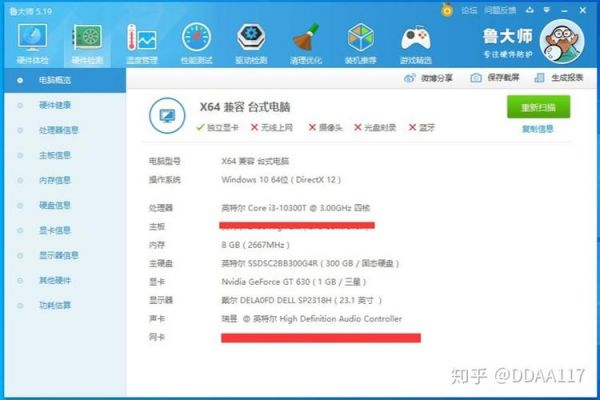Click the Nvidia GeForce GT 630 value
This screenshot has width=600, height=400.
tap(293, 282)
